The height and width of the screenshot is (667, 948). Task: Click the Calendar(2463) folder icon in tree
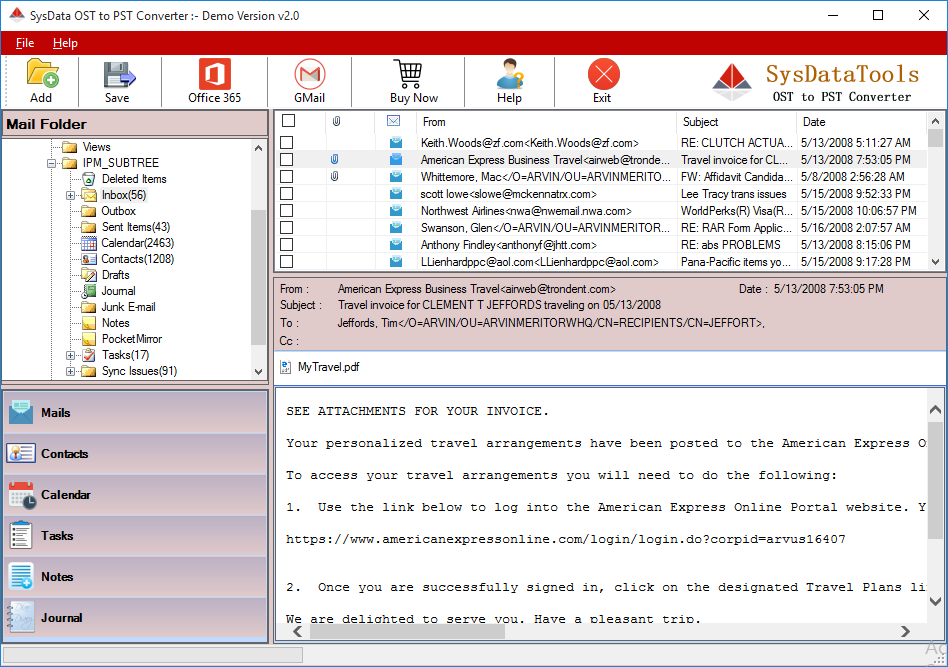pos(88,243)
